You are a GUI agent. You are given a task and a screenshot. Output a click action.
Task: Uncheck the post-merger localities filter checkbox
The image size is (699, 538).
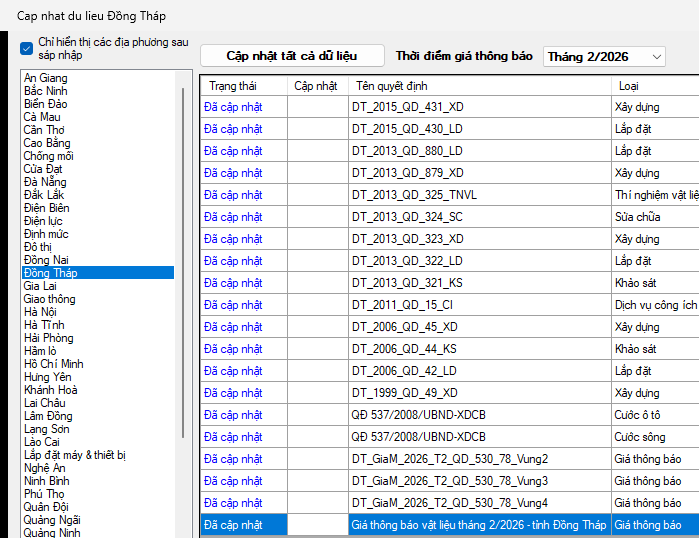[x=27, y=48]
